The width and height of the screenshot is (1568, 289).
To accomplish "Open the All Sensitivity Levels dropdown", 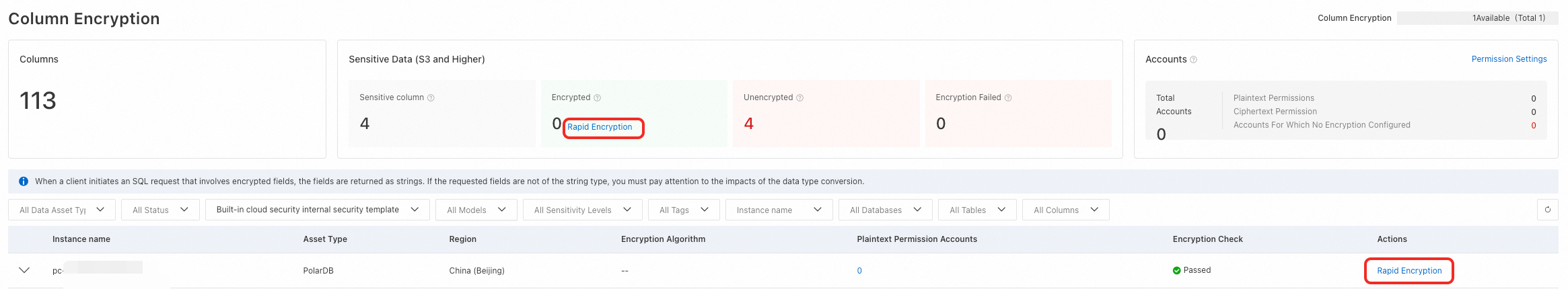I will (x=582, y=210).
